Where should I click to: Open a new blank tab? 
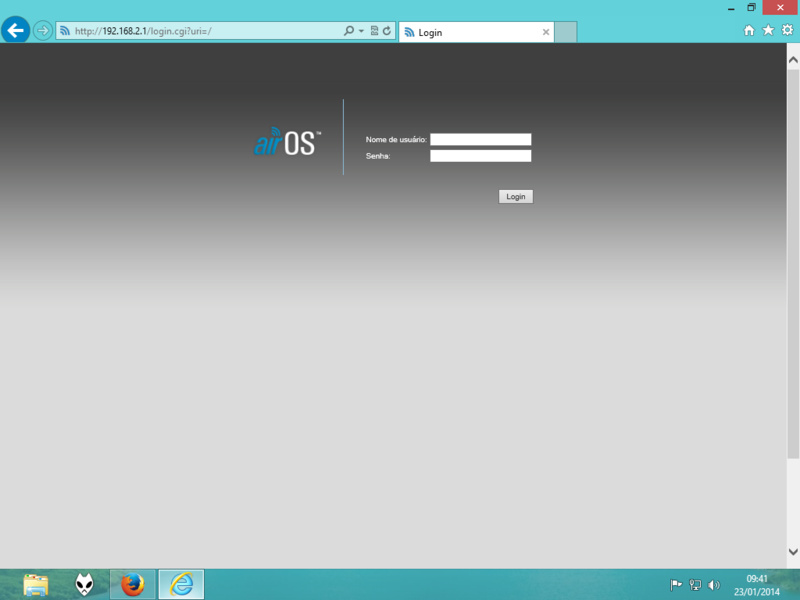565,32
